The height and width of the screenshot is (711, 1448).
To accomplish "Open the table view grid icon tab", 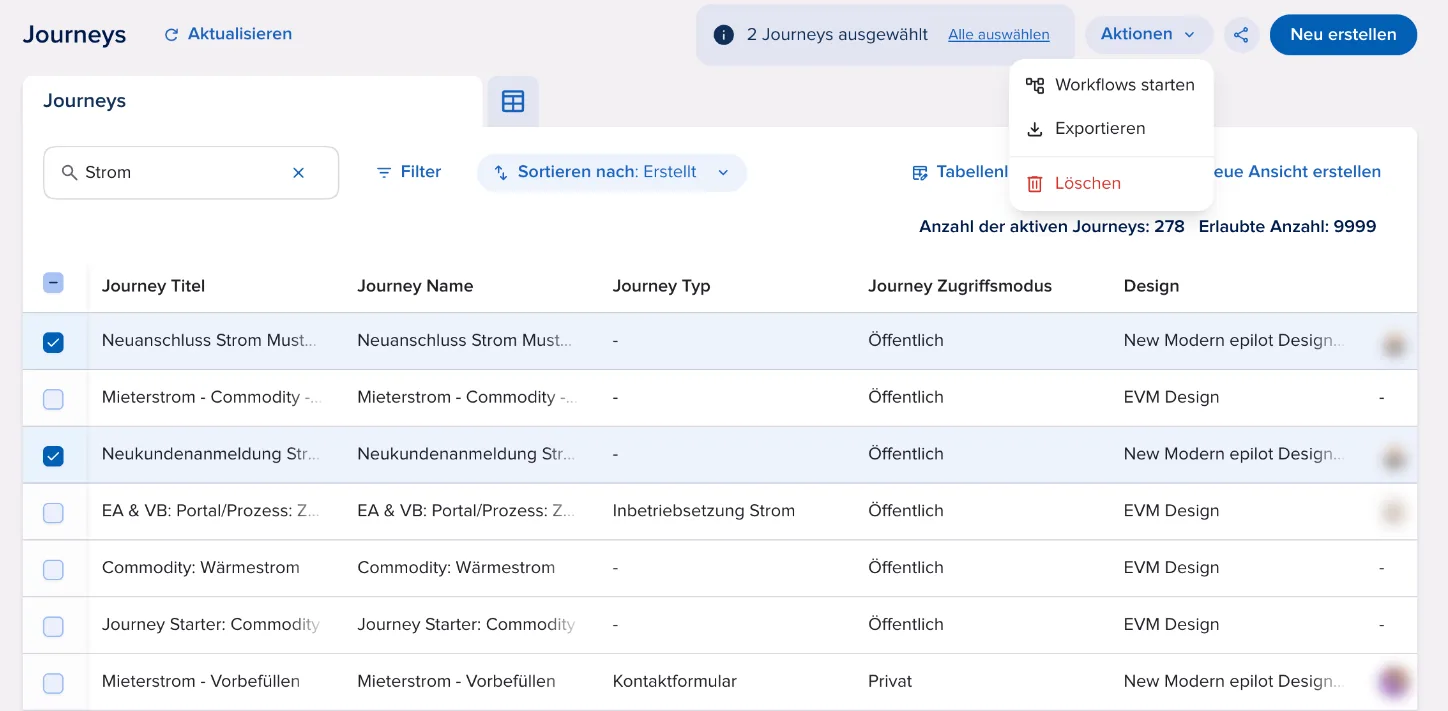I will [x=513, y=101].
